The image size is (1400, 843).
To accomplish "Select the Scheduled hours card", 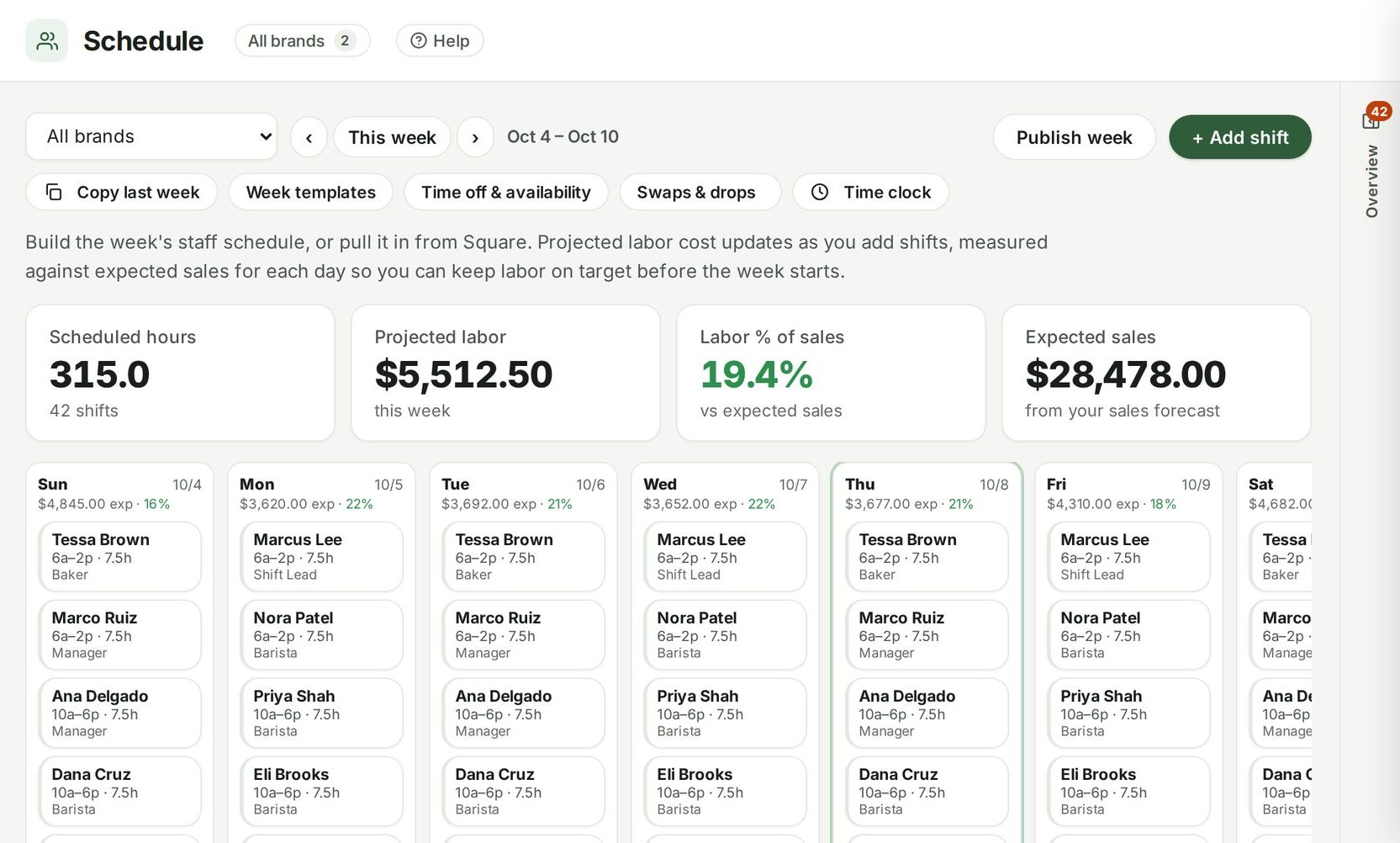I will pos(180,373).
